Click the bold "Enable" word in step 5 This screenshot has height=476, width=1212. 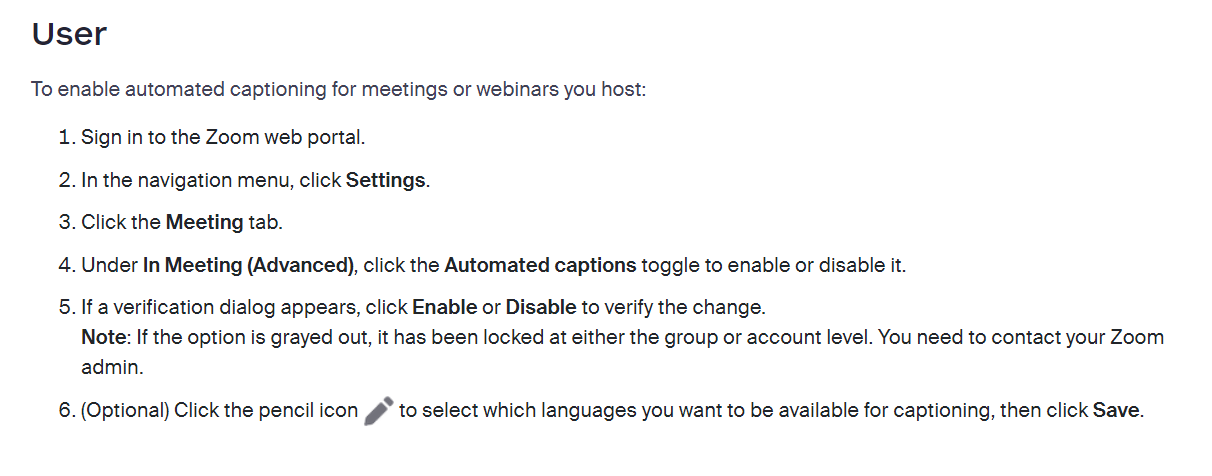(444, 307)
